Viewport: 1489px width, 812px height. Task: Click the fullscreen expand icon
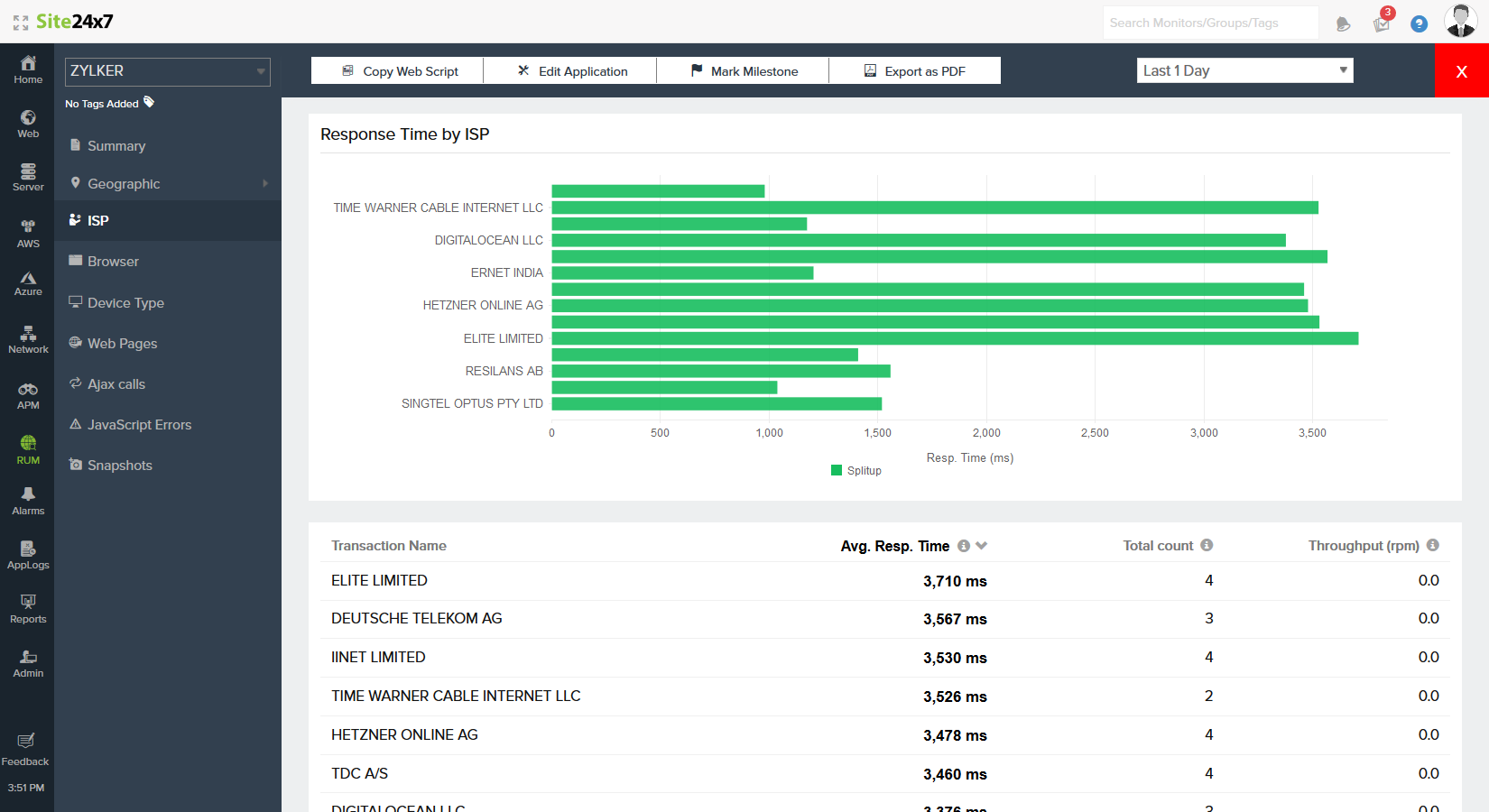(x=20, y=23)
